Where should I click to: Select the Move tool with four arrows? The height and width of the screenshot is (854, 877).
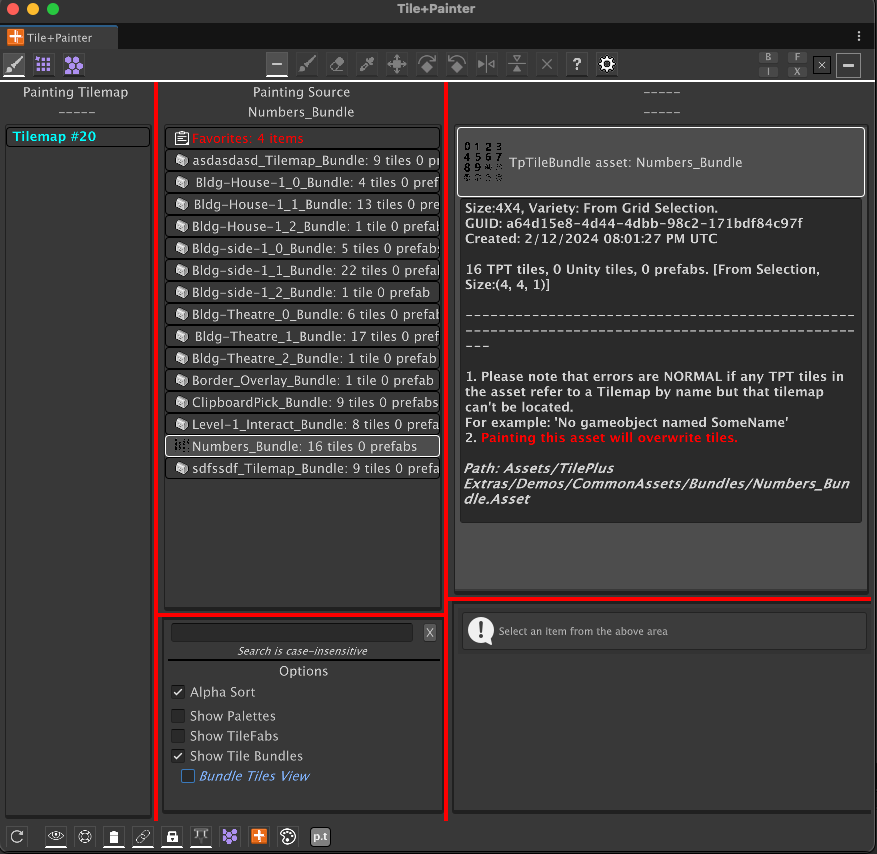point(397,64)
